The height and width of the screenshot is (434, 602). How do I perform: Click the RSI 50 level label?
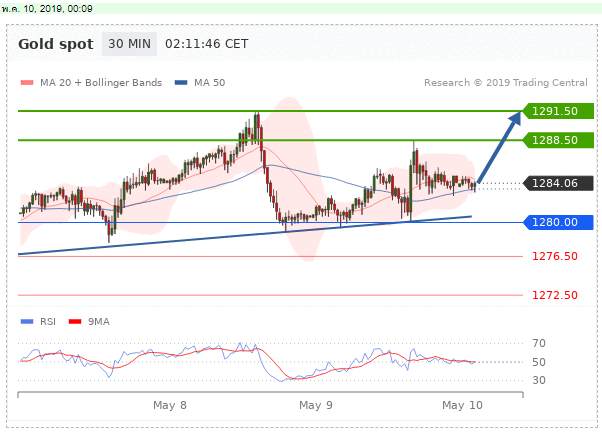(539, 362)
